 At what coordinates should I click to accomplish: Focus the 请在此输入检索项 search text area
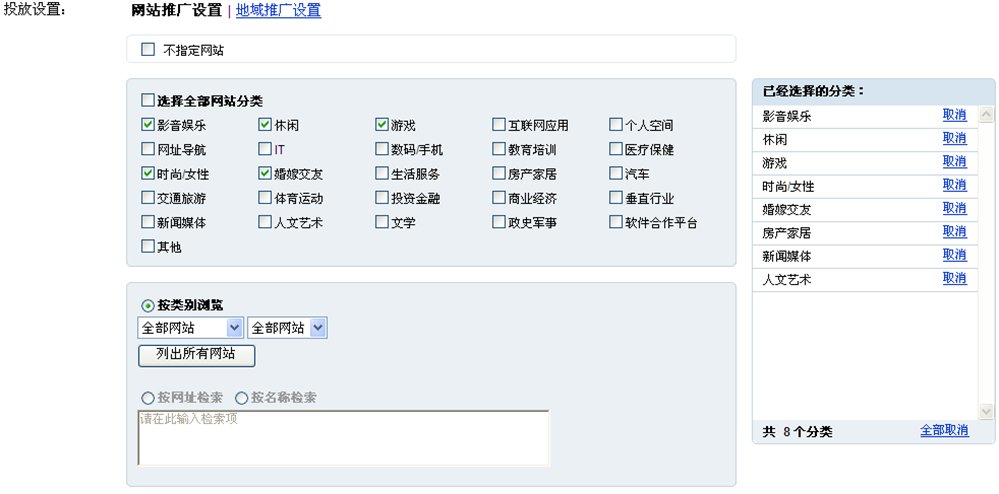[x=343, y=438]
